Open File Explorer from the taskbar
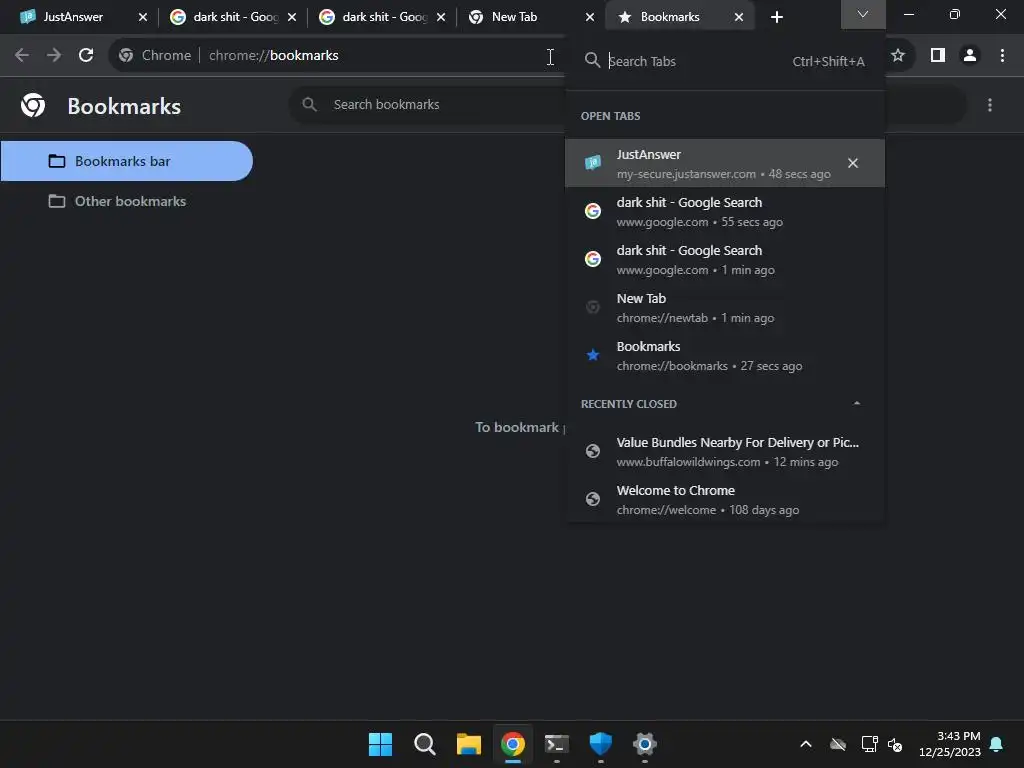Image resolution: width=1024 pixels, height=768 pixels. pyautogui.click(x=468, y=744)
